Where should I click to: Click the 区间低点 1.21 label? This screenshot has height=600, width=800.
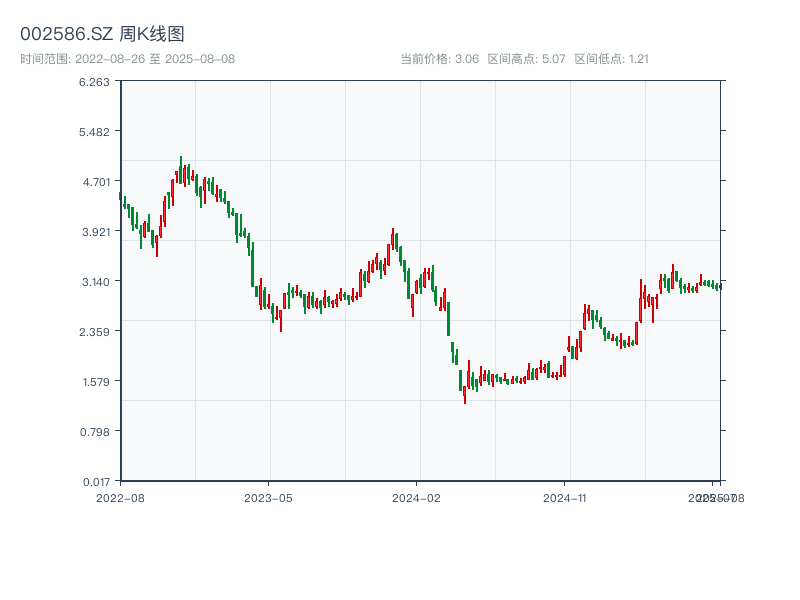click(612, 59)
